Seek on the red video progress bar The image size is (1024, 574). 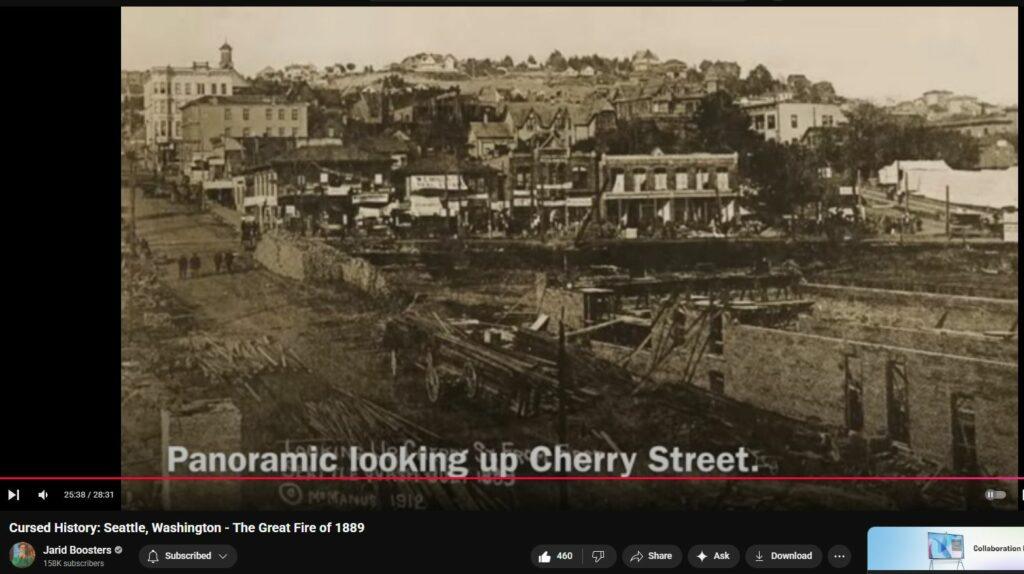click(x=512, y=479)
